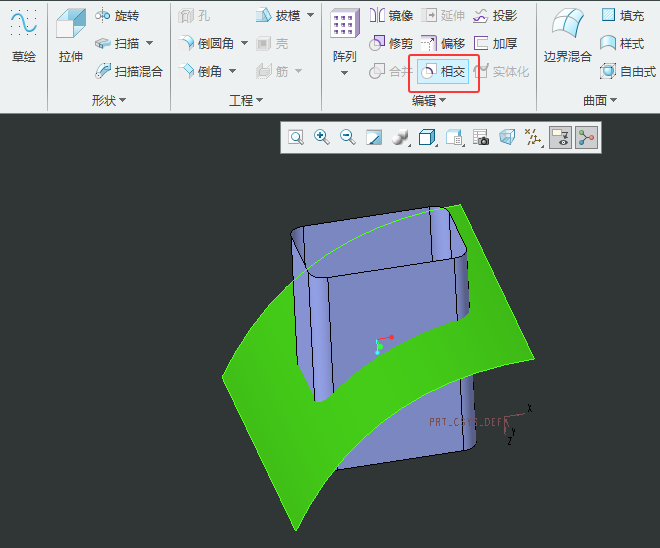Viewport: 660px width, 548px height.
Task: Click the Repaint screen icon
Action: coord(374,138)
